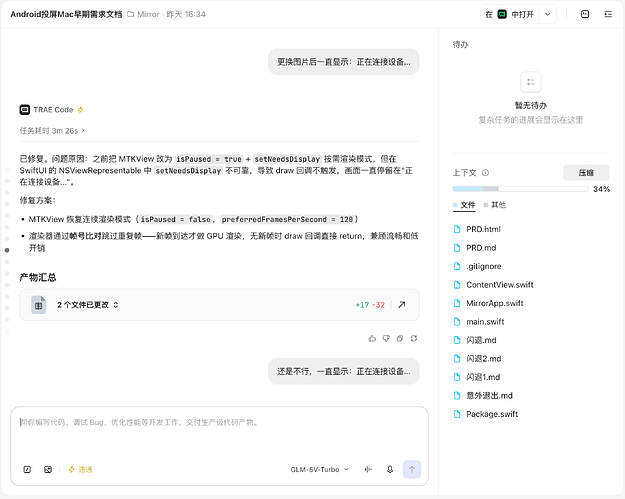Switch to the 其他 tab
Image resolution: width=625 pixels, height=499 pixels.
coord(495,205)
